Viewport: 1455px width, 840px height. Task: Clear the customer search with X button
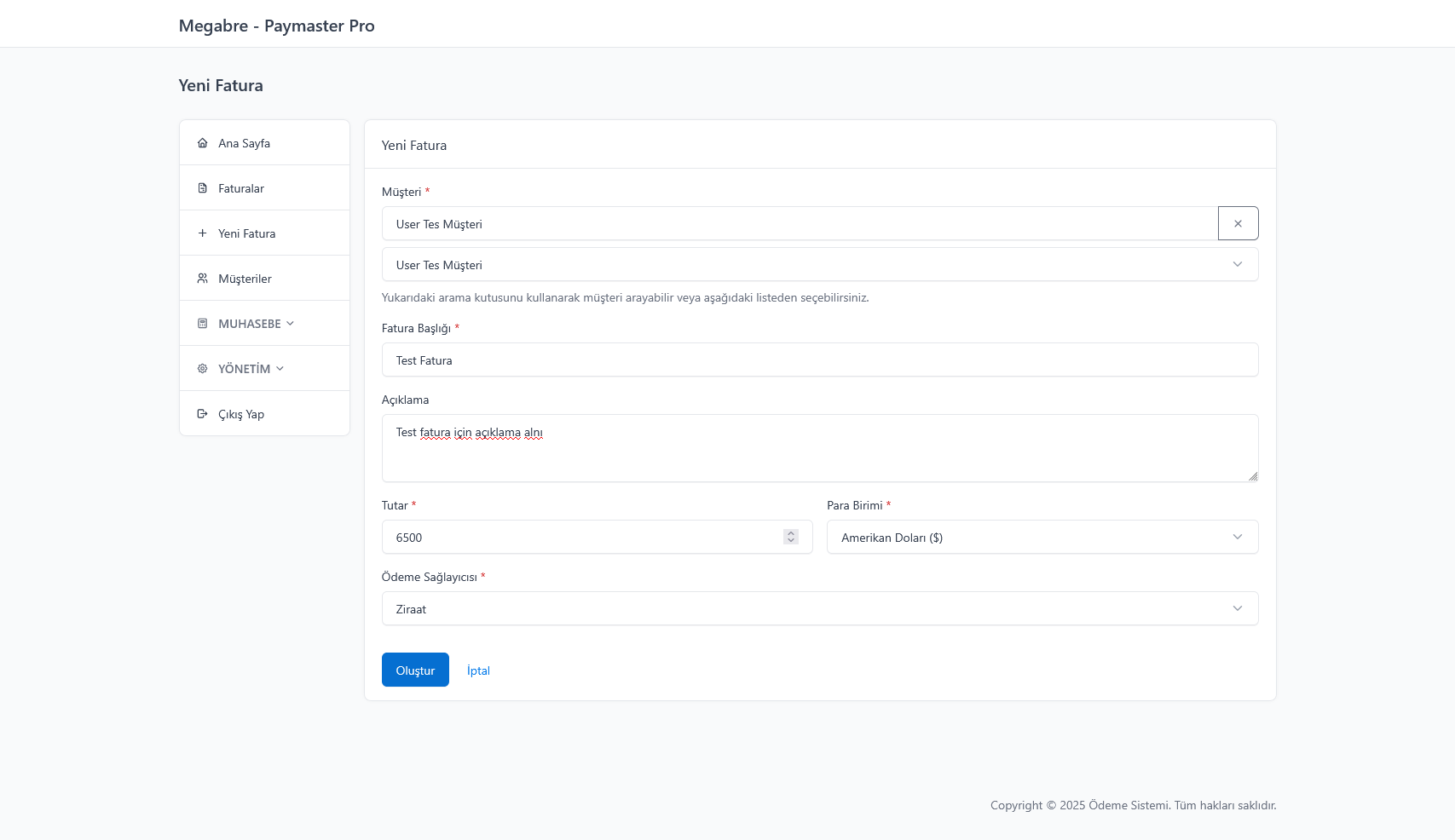tap(1238, 223)
